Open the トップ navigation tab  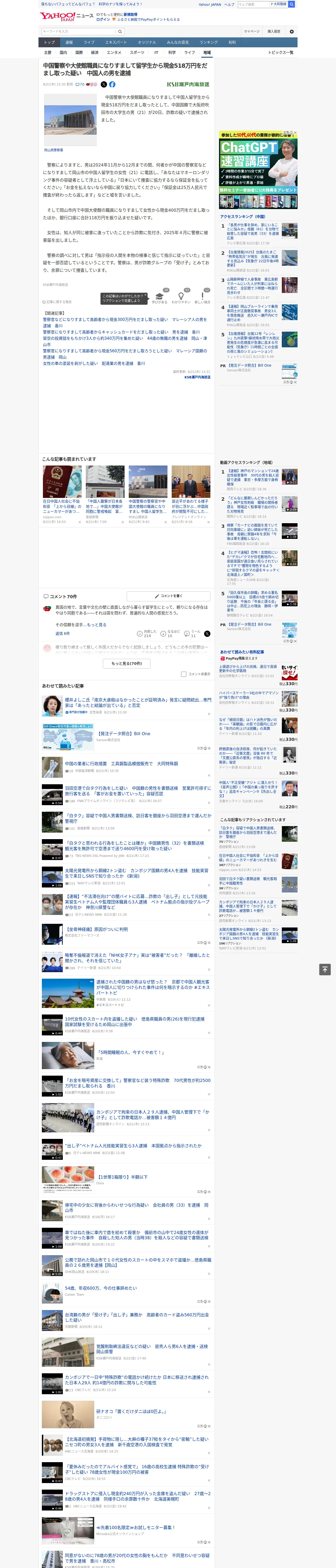[x=49, y=43]
